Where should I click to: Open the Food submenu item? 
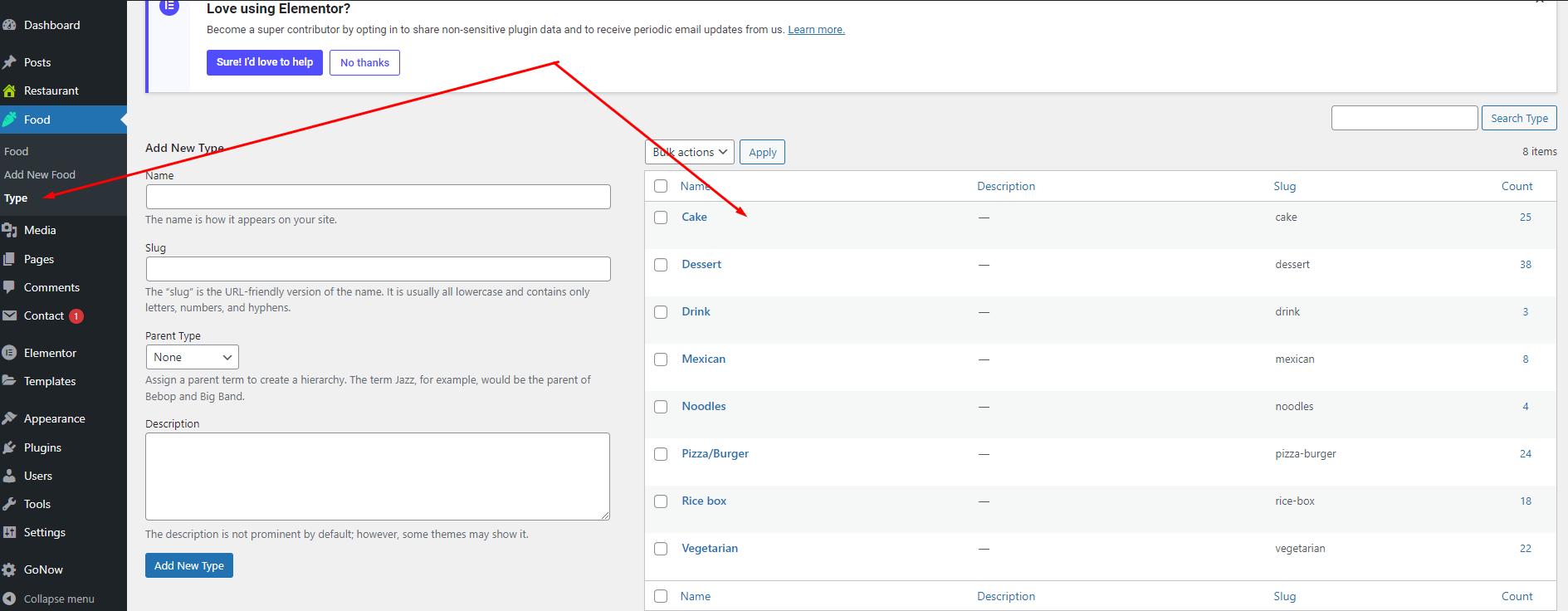(16, 151)
